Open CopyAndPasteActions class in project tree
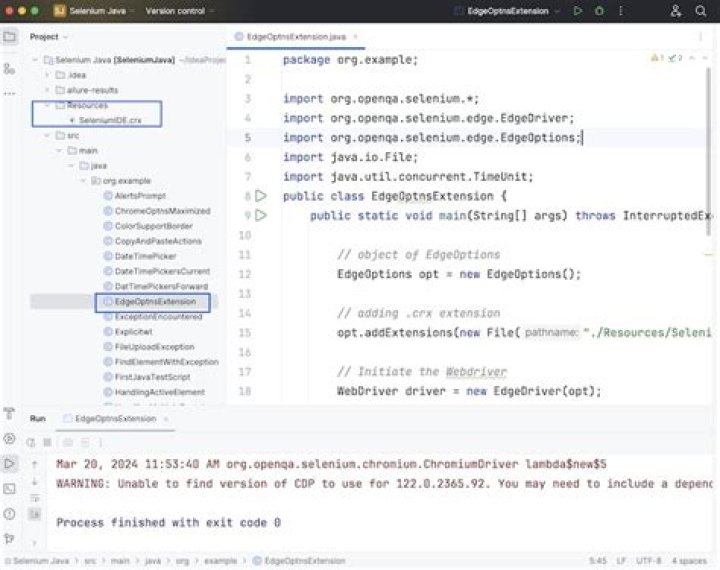The width and height of the screenshot is (720, 570). (x=158, y=241)
